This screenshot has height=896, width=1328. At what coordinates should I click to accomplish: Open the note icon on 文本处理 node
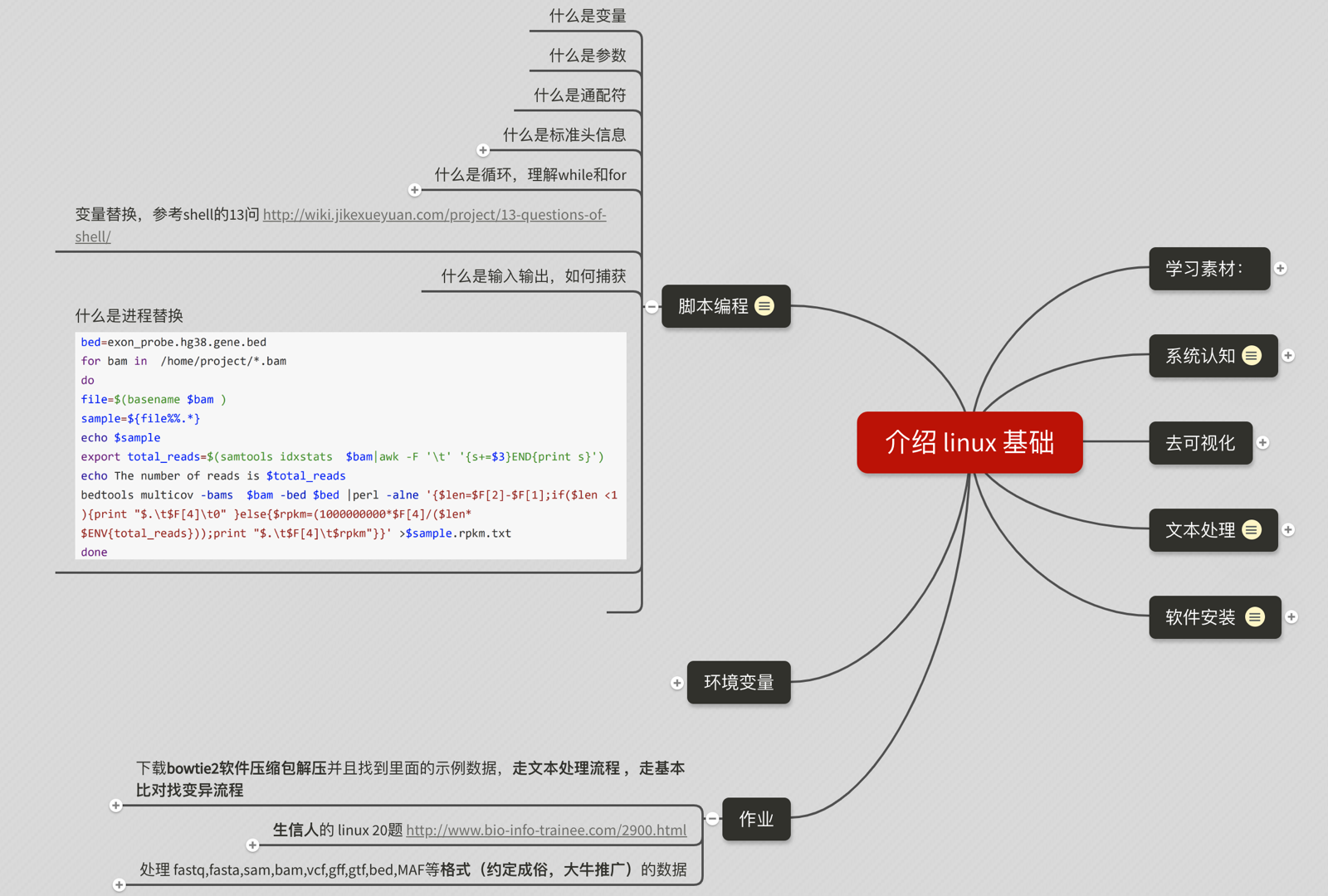1252,530
